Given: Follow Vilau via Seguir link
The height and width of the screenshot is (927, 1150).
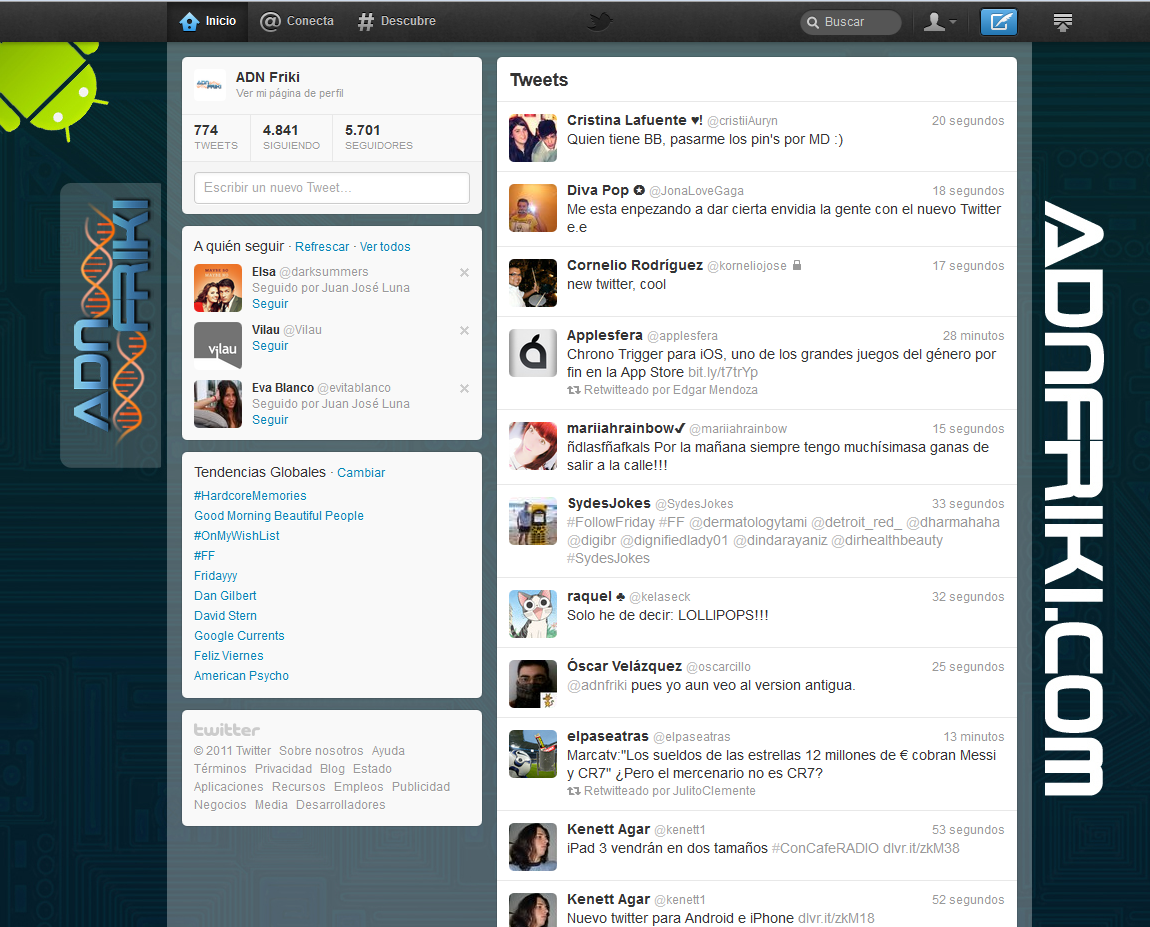Looking at the screenshot, I should pyautogui.click(x=270, y=345).
